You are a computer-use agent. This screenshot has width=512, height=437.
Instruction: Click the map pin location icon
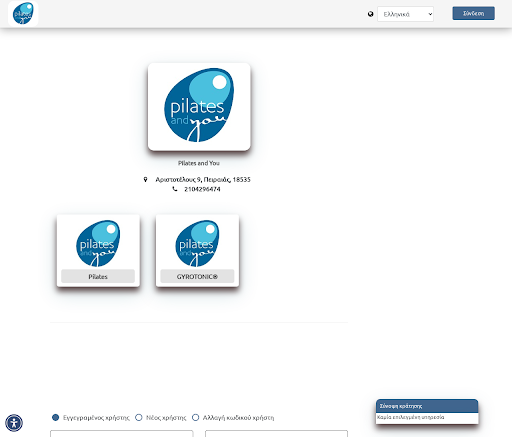pyautogui.click(x=145, y=179)
